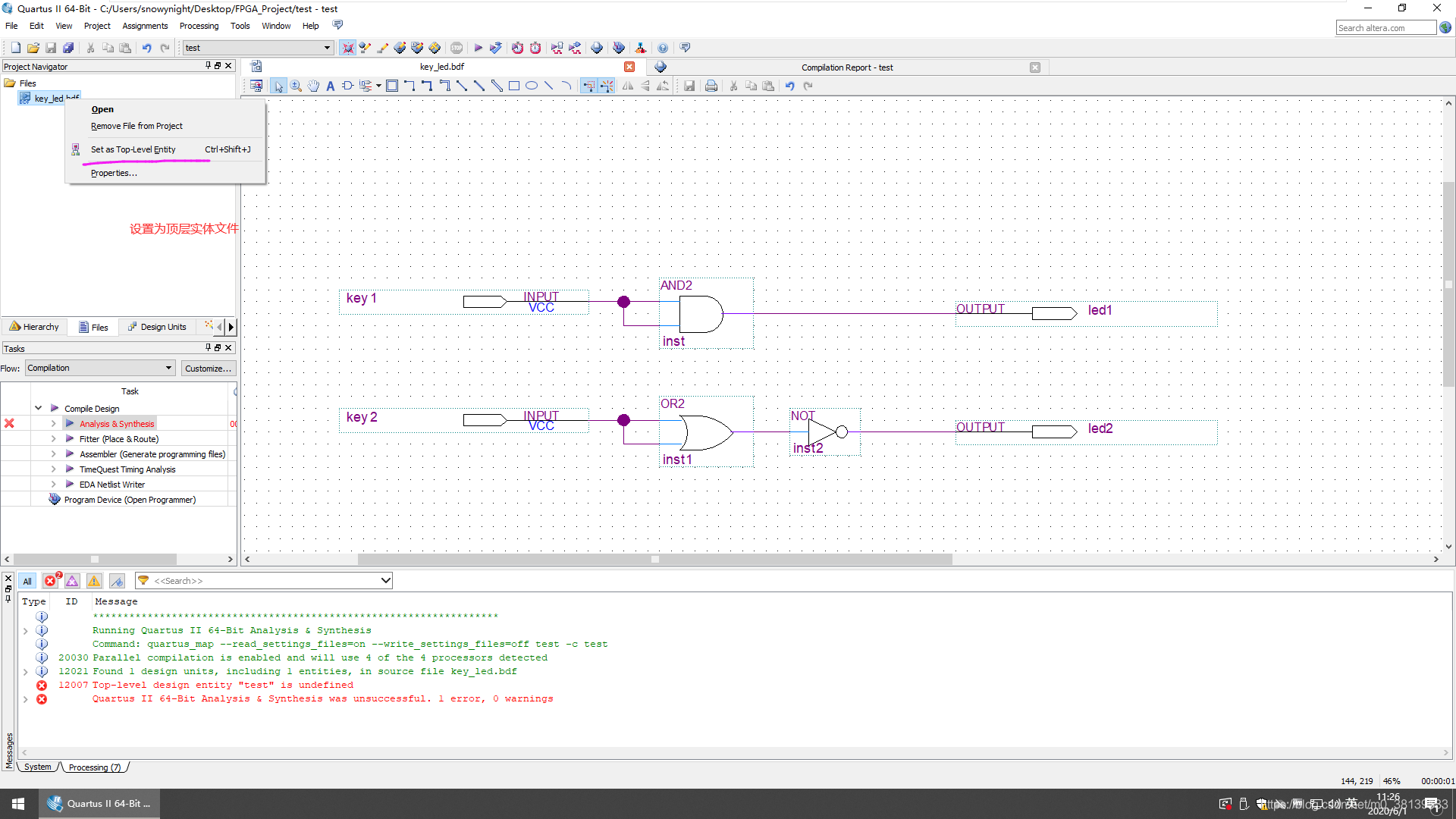
Task: Select the Rectangle drawing tool
Action: [514, 86]
